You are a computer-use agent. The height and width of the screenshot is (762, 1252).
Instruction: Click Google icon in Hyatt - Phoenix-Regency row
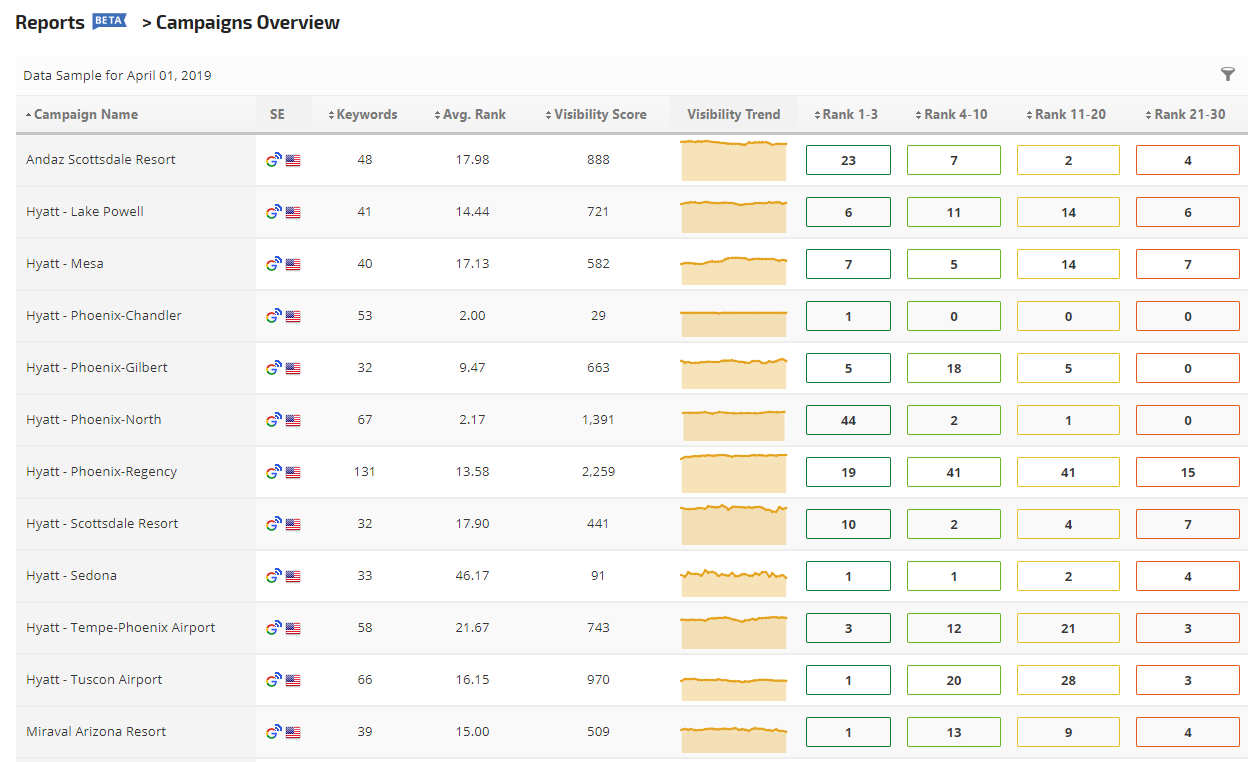[273, 472]
